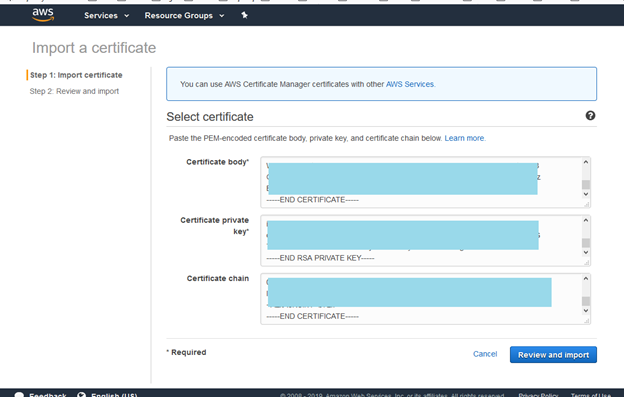Click the "Select certificate" heading
Viewport: 624px width, 397px height.
pyautogui.click(x=210, y=117)
